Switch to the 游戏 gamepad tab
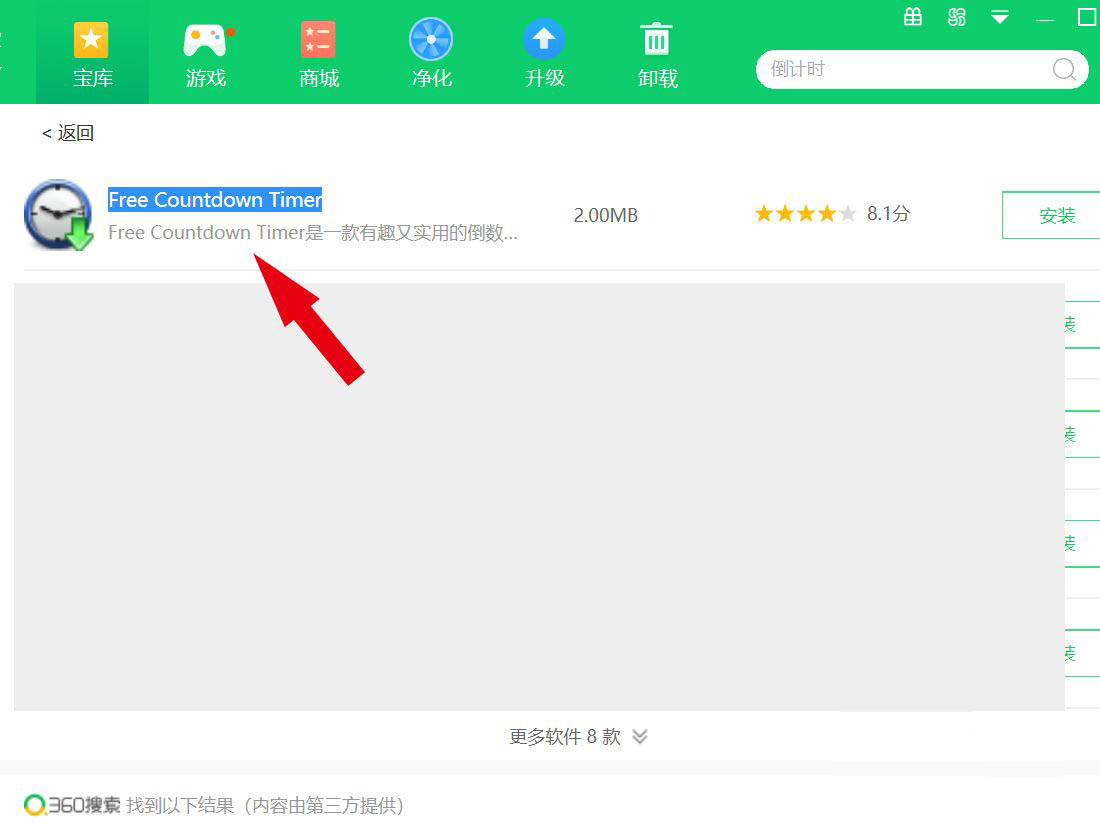This screenshot has width=1100, height=825. [x=206, y=53]
